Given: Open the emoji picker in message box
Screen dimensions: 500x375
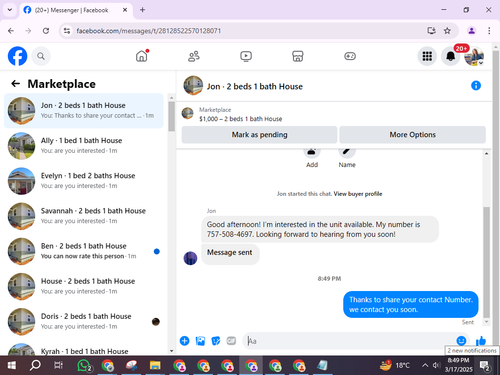Looking at the screenshot, I should (461, 341).
